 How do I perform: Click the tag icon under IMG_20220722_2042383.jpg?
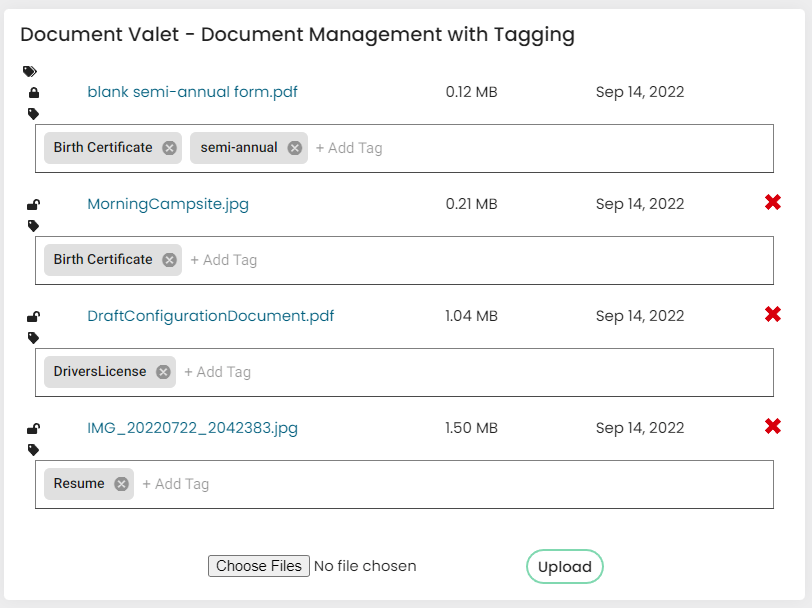(34, 450)
